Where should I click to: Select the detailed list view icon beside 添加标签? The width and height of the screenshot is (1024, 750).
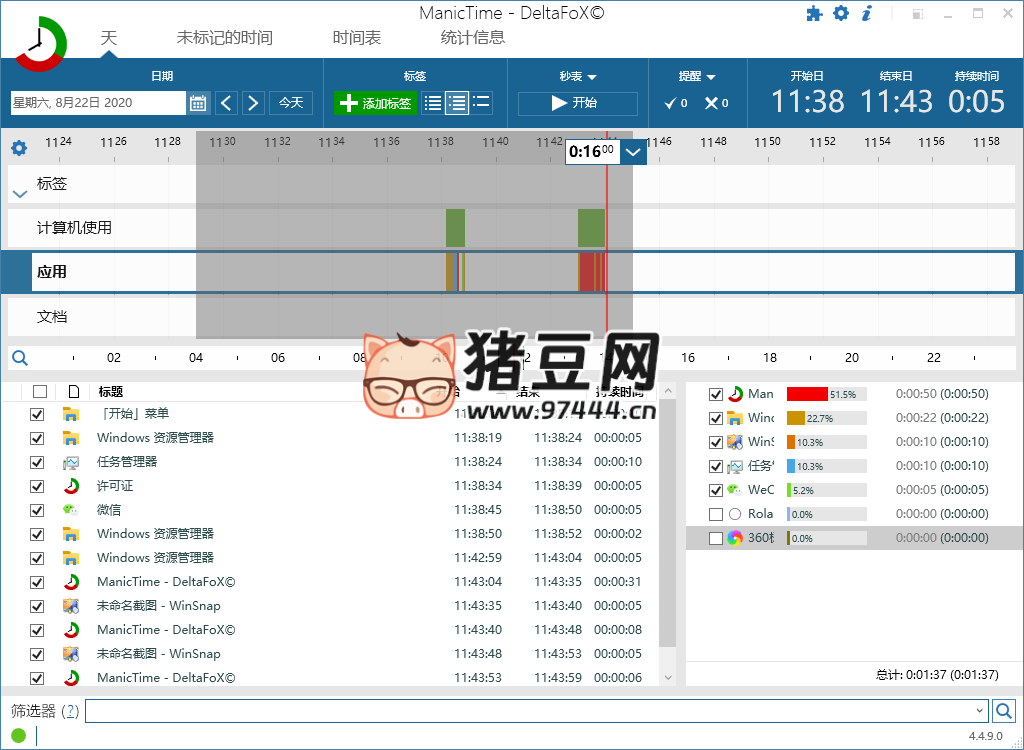(x=459, y=103)
